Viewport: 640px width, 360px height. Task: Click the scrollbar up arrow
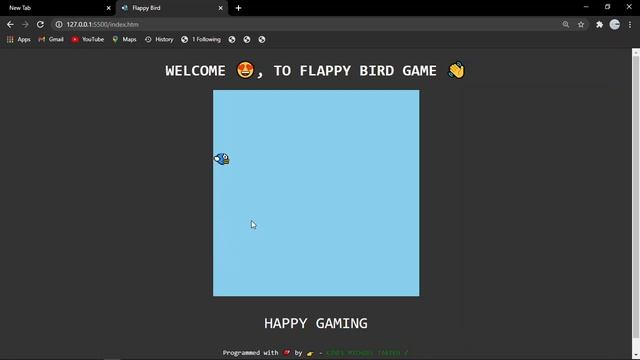pyautogui.click(x=636, y=52)
